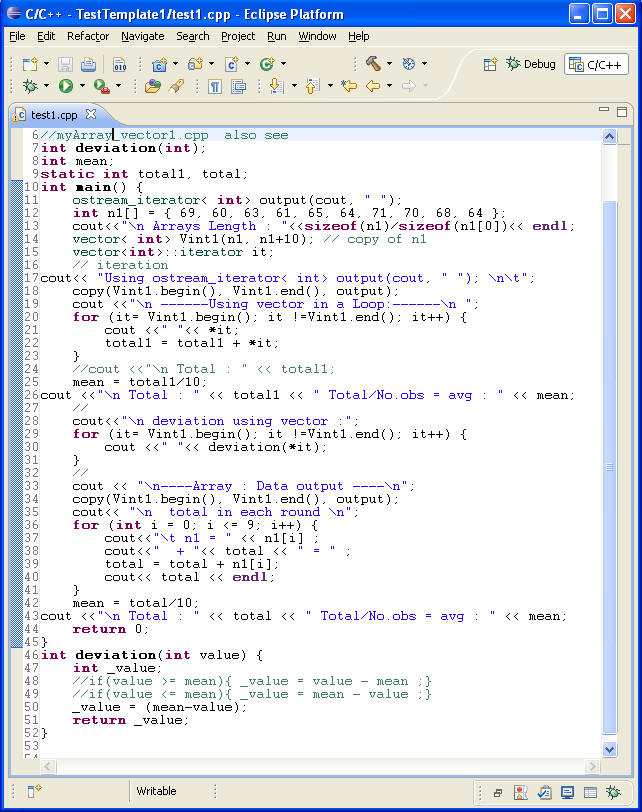Viewport: 642px width, 812px height.
Task: Switch to the Debug perspective
Action: 530,64
